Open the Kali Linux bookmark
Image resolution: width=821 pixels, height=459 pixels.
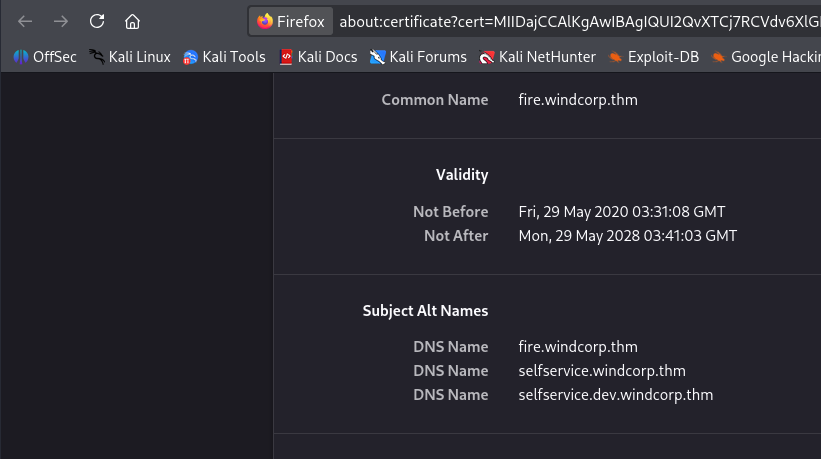click(x=130, y=57)
